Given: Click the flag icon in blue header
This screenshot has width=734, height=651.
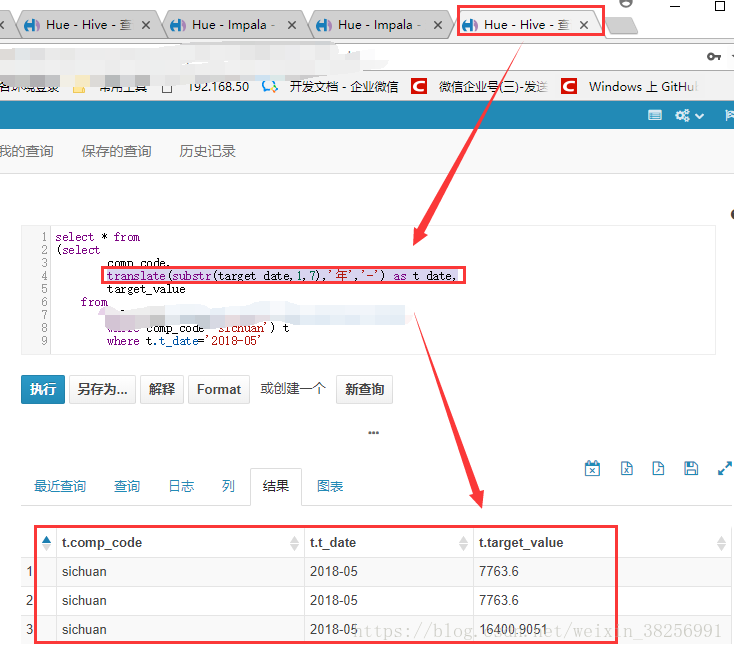Looking at the screenshot, I should click(729, 115).
